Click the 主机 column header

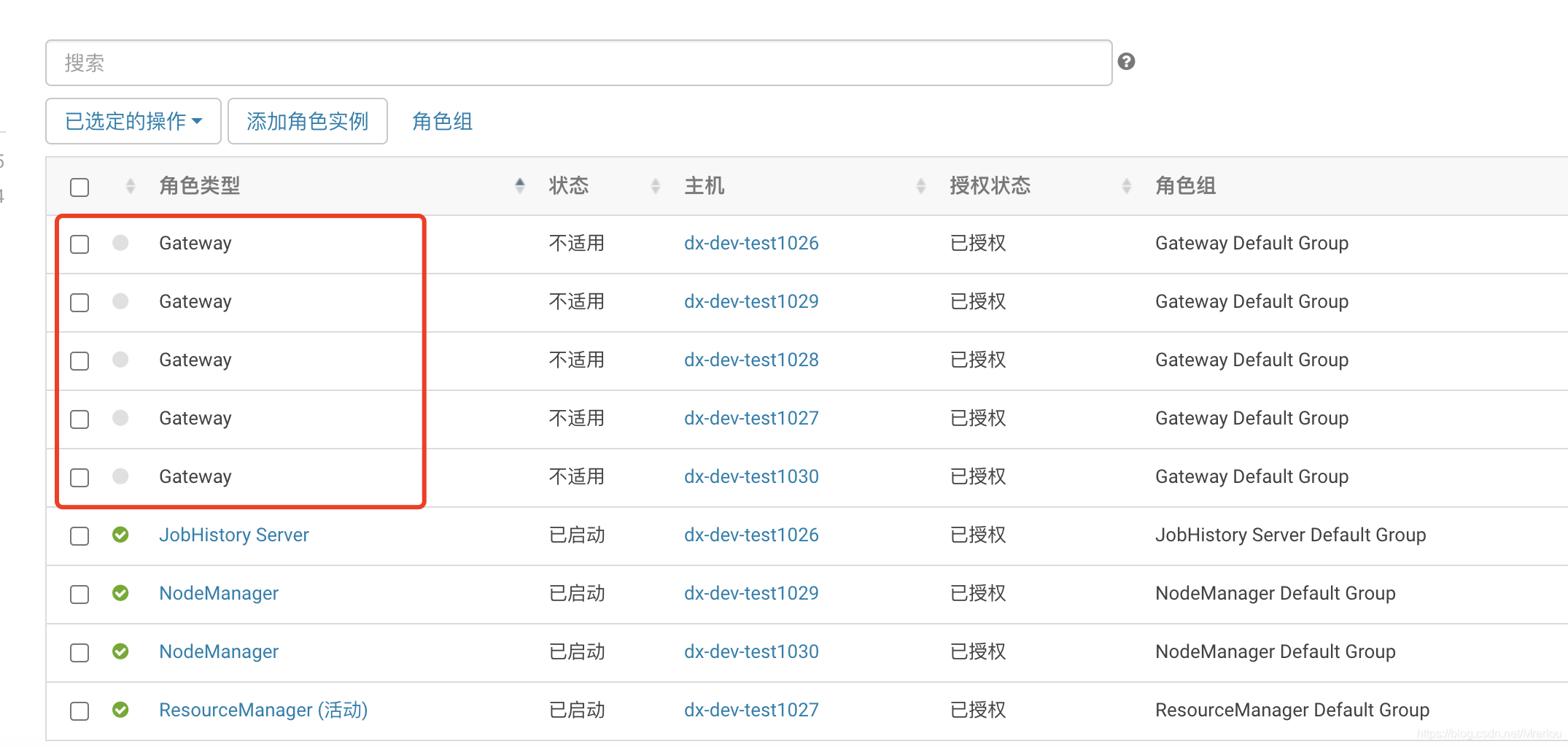click(x=705, y=186)
